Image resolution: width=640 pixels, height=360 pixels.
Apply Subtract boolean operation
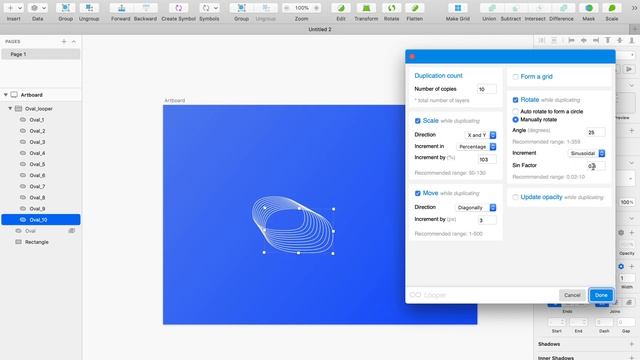[x=514, y=8]
